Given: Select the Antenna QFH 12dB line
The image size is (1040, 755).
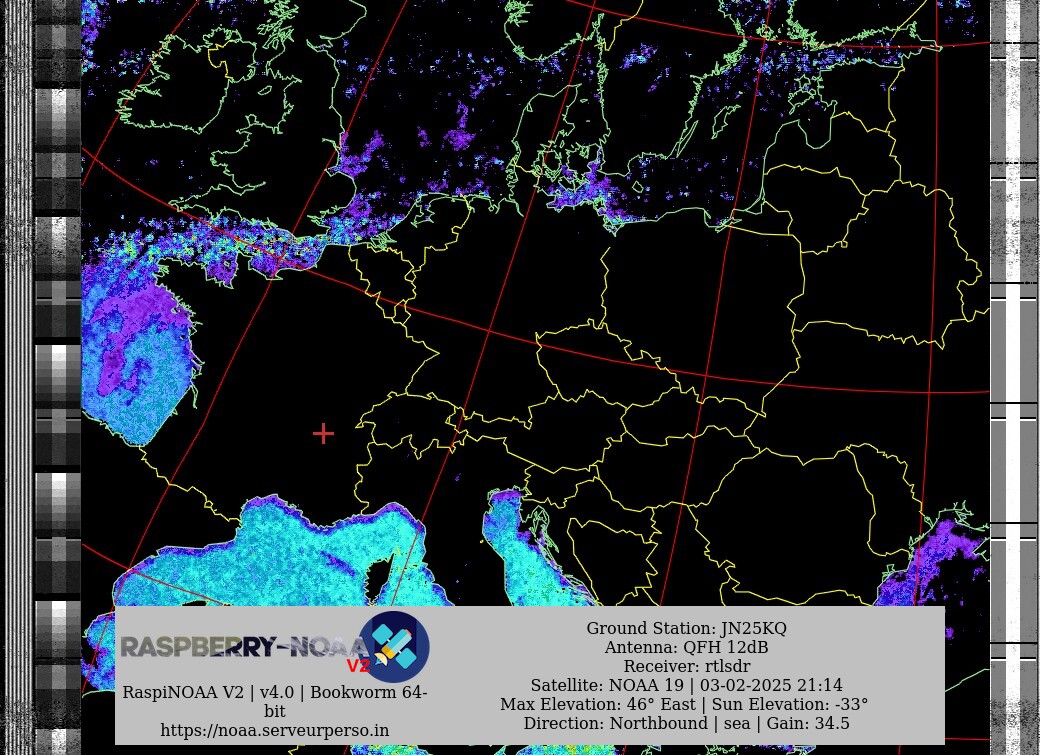Looking at the screenshot, I should [x=685, y=647].
